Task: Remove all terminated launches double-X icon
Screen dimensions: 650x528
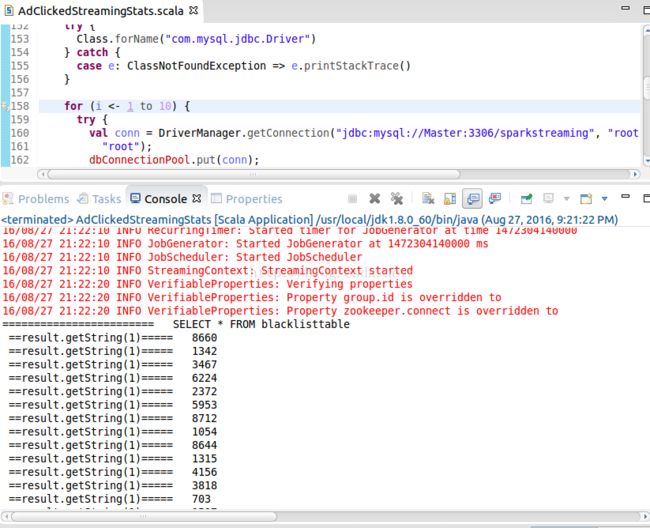Action: (397, 199)
